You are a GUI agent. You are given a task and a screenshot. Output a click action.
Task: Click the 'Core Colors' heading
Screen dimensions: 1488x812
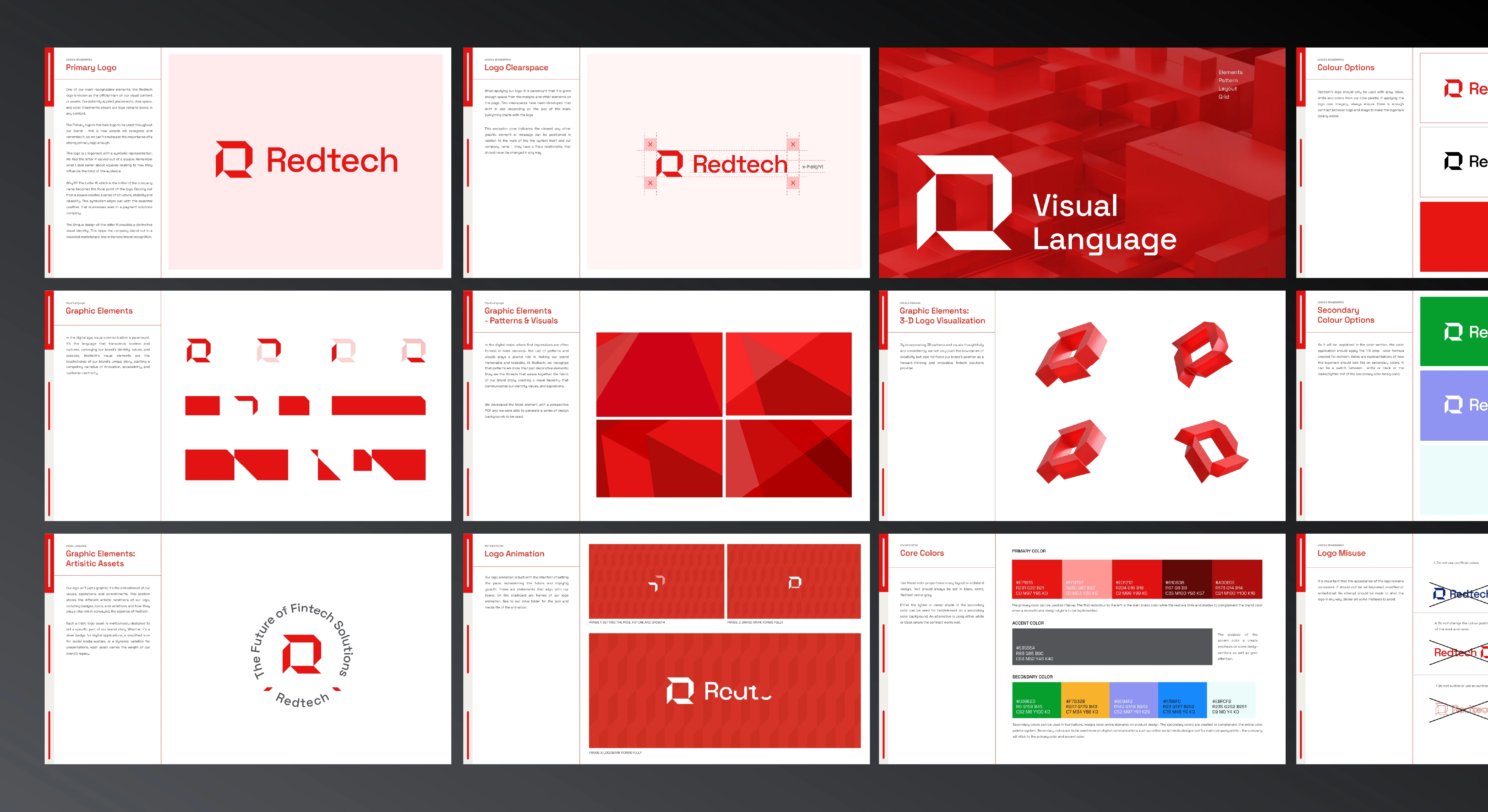pos(921,553)
